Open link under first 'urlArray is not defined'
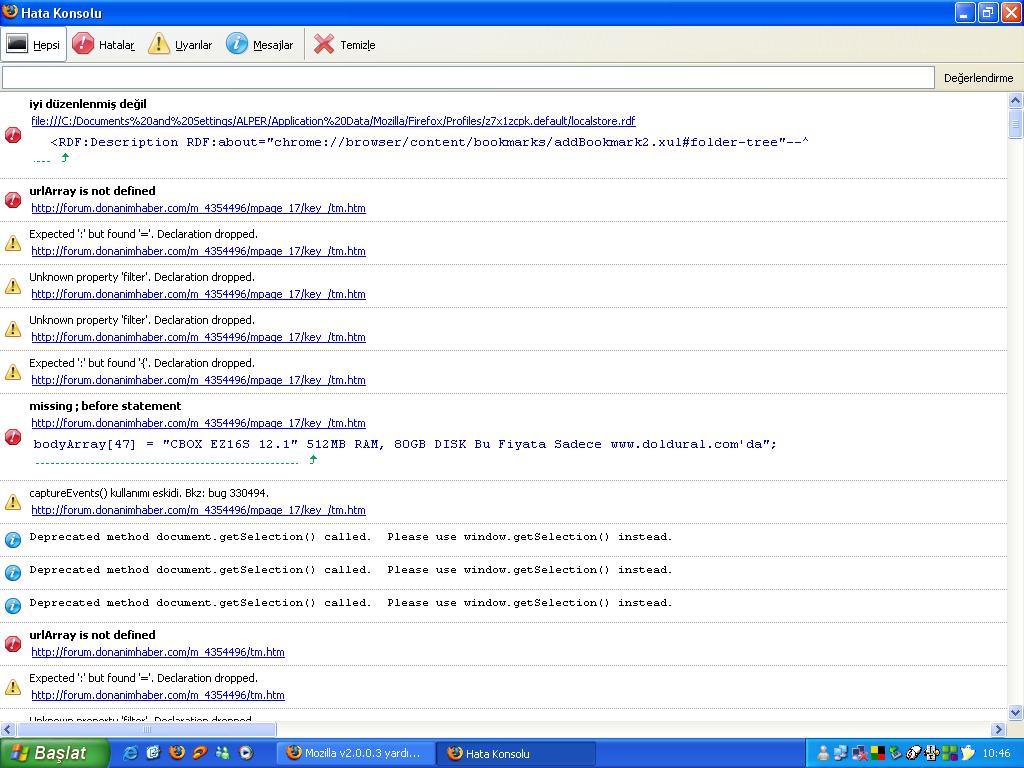Screen dimensions: 1024x768 click(x=198, y=208)
